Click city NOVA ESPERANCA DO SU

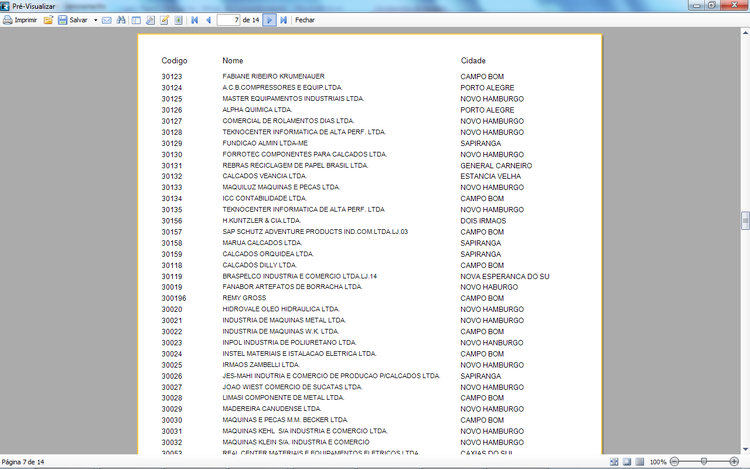coord(505,276)
